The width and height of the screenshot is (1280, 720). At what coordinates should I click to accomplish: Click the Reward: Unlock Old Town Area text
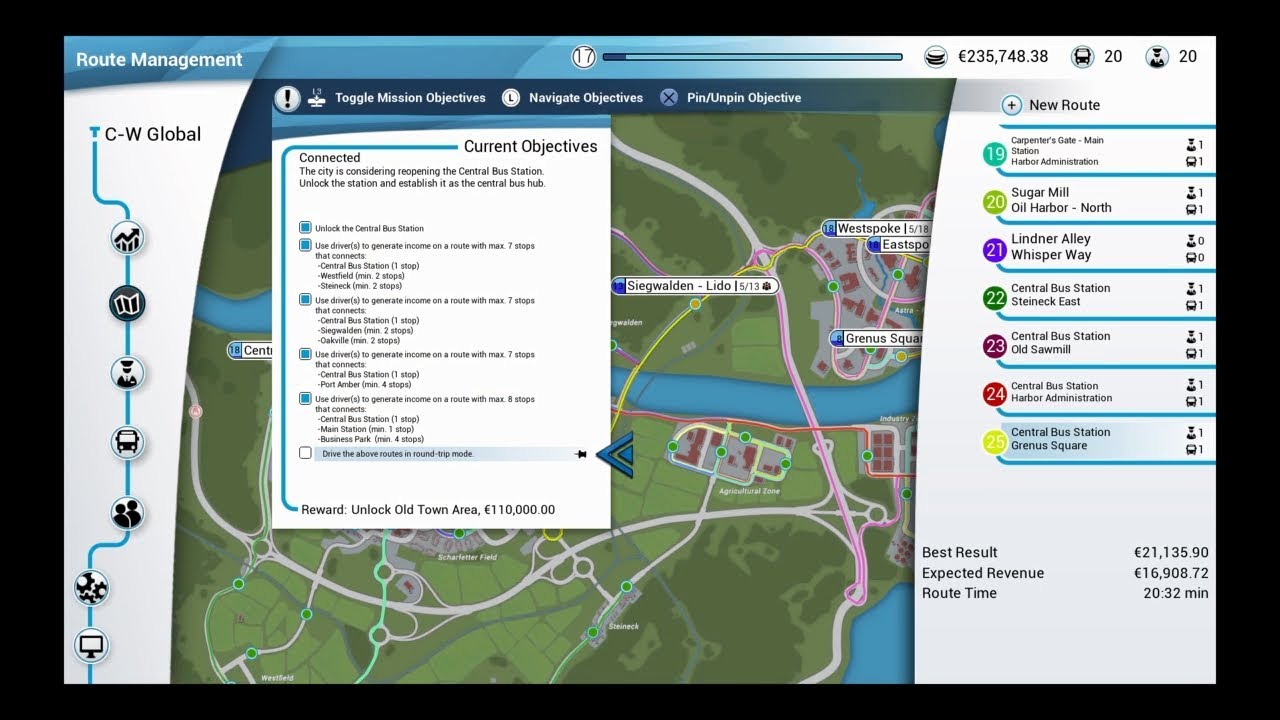tap(428, 510)
